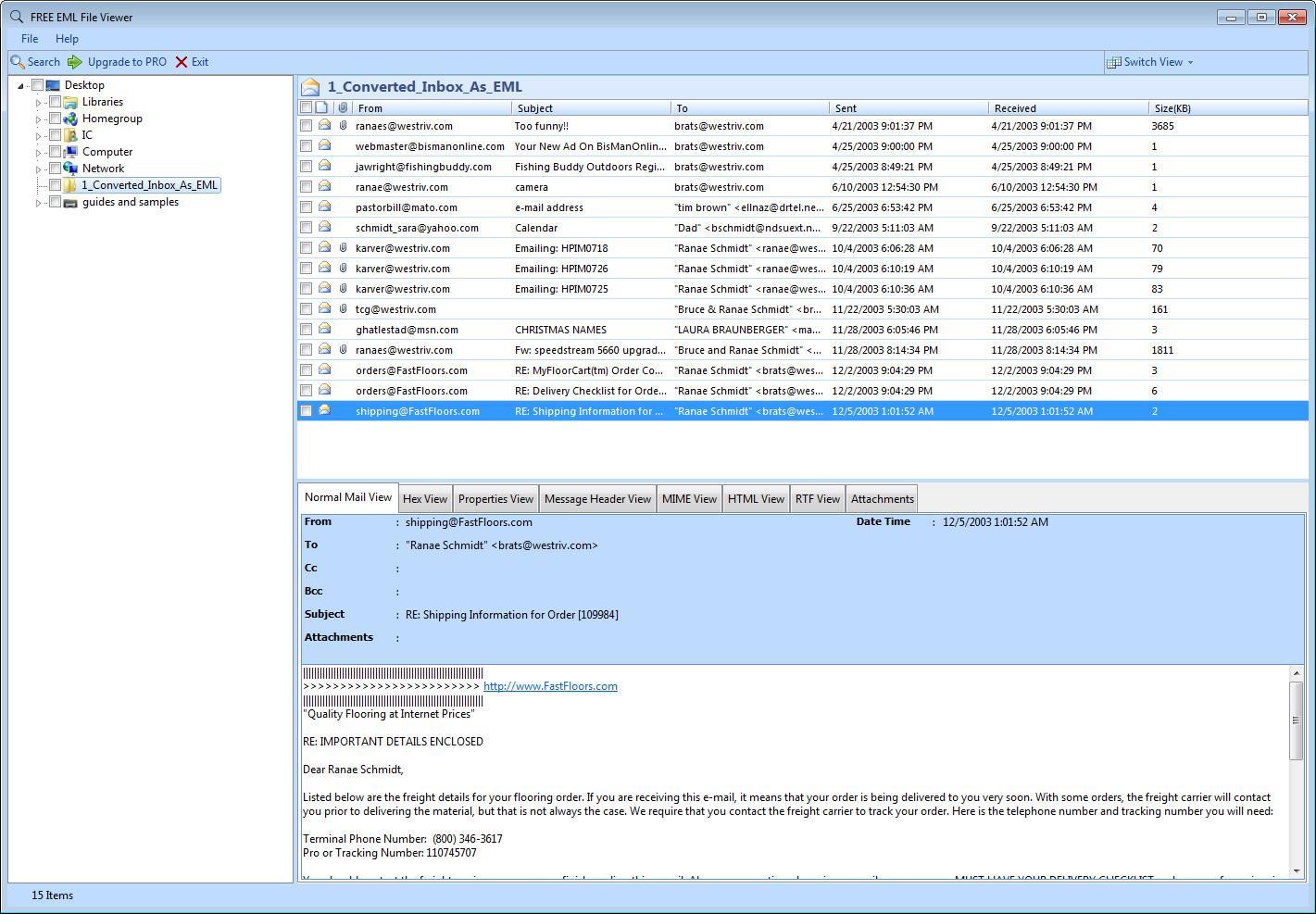Sort emails by the Subject column header

pos(591,108)
